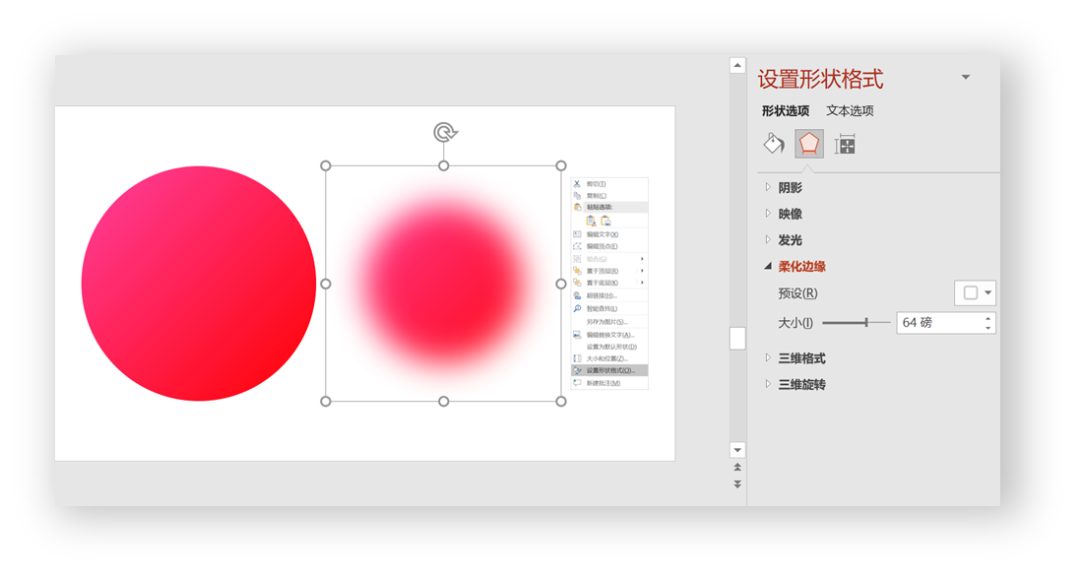The height and width of the screenshot is (576, 1080).
Task: Click the rotation handle above the blurred circle
Action: tap(445, 132)
